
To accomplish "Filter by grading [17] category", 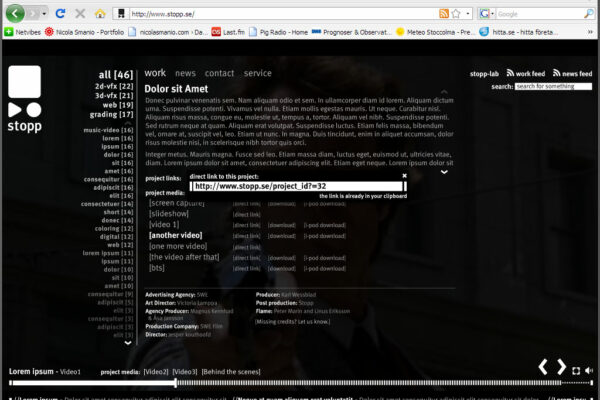I will pyautogui.click(x=111, y=114).
